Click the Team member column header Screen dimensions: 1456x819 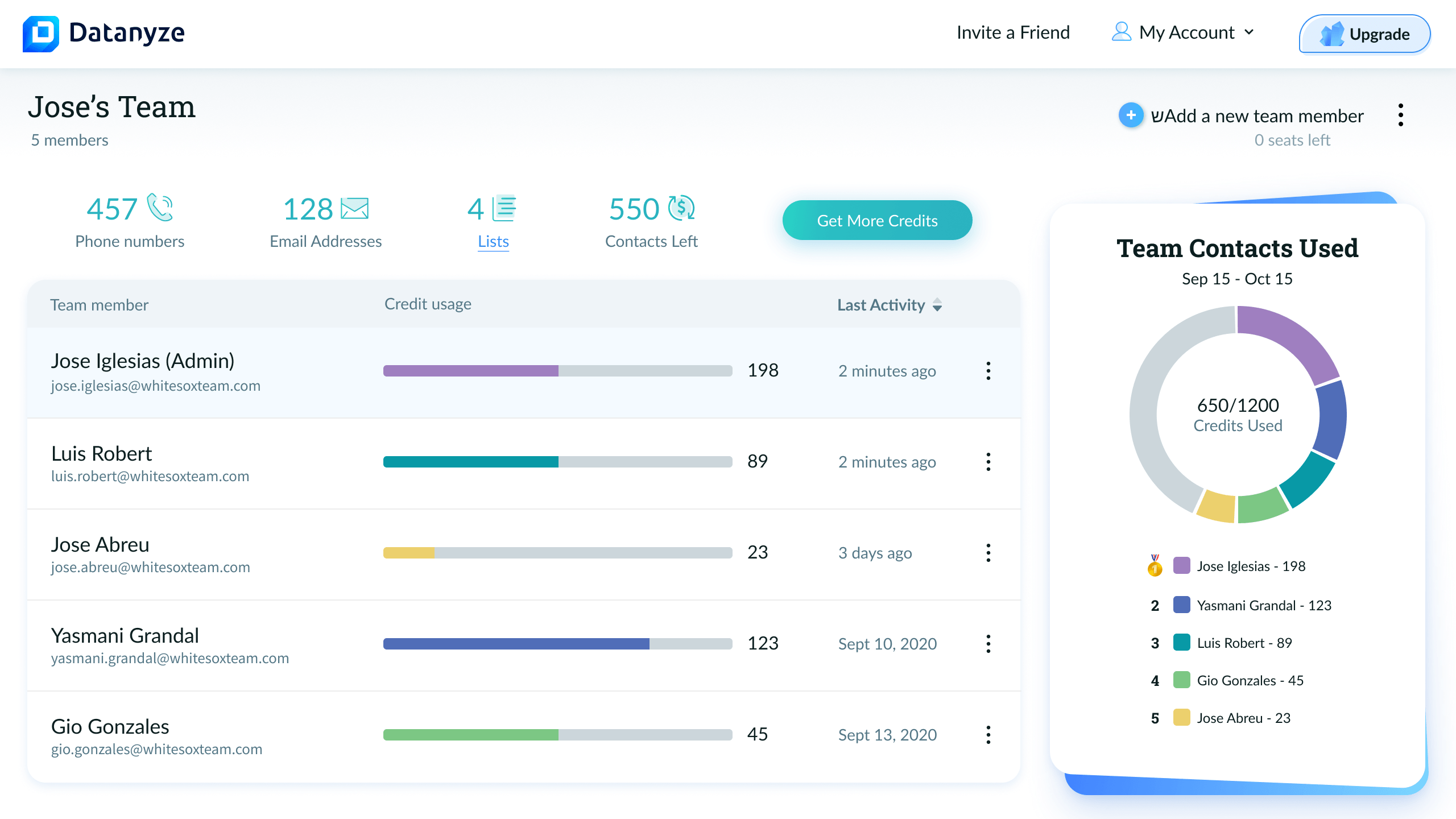click(x=99, y=305)
